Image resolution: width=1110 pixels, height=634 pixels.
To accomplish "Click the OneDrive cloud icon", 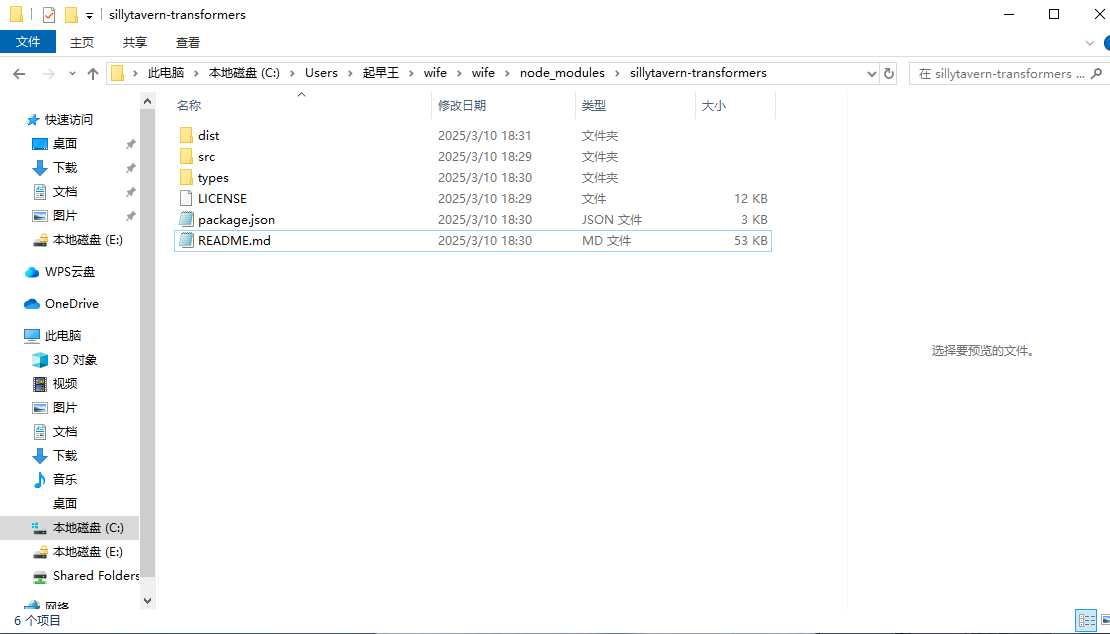I will click(32, 304).
